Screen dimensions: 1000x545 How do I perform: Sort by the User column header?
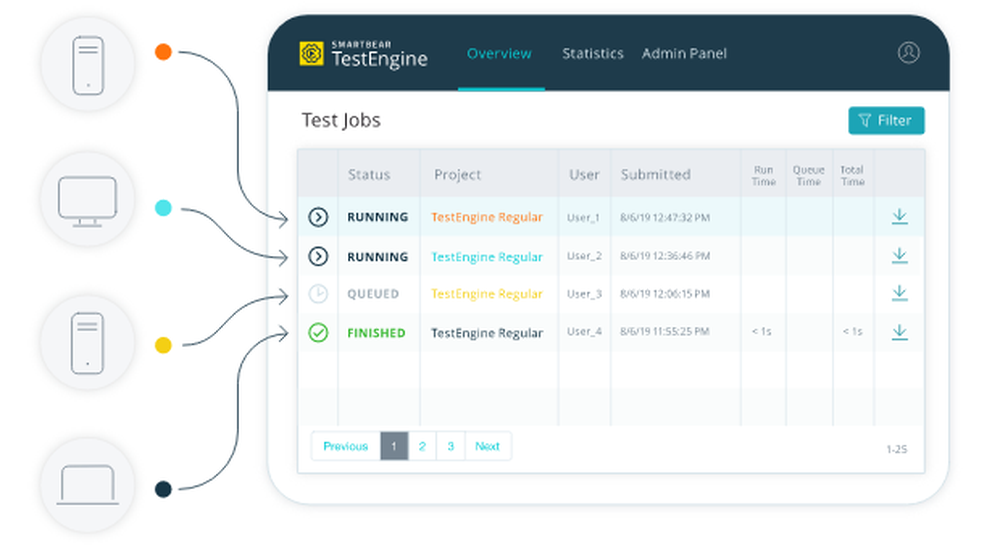tap(584, 175)
